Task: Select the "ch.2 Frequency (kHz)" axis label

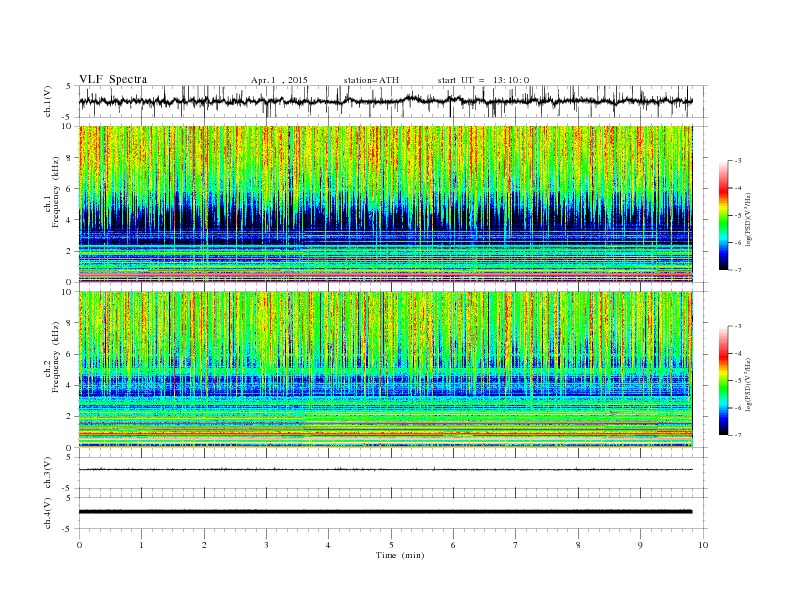Action: 52,358
